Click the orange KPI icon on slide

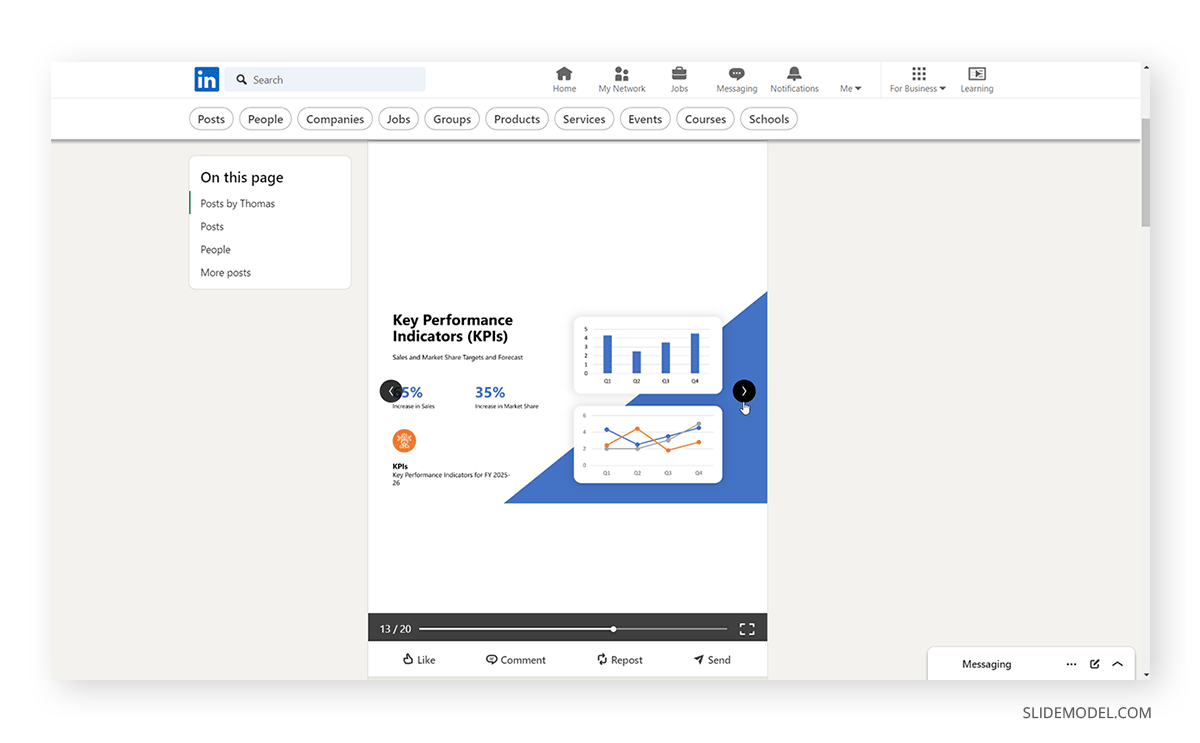point(404,441)
